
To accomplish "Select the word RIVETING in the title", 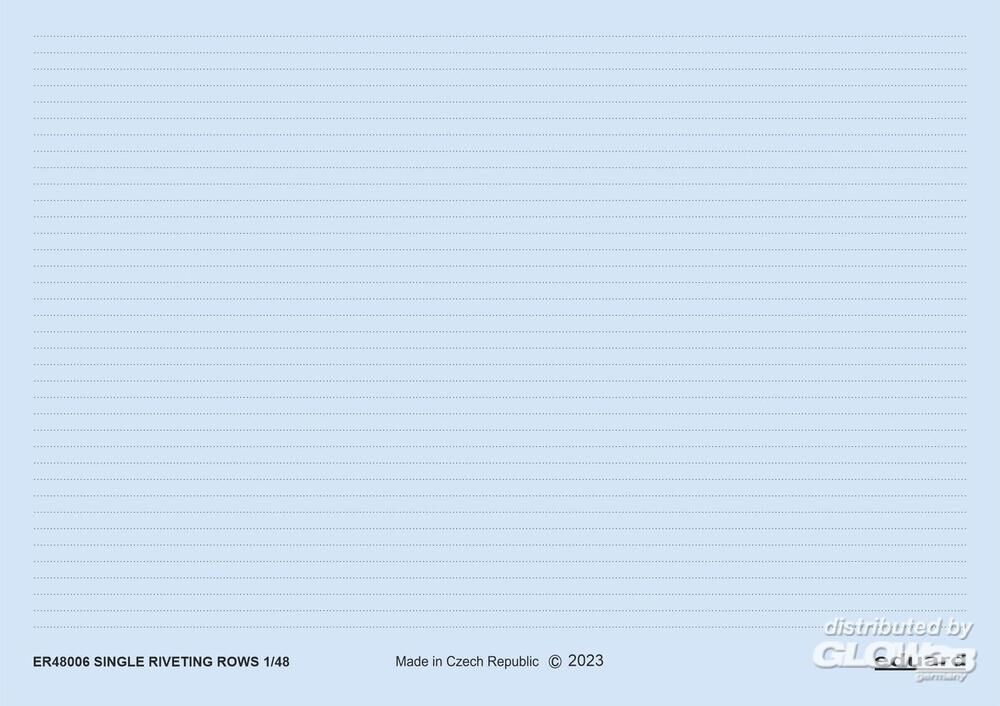I will pyautogui.click(x=186, y=662).
